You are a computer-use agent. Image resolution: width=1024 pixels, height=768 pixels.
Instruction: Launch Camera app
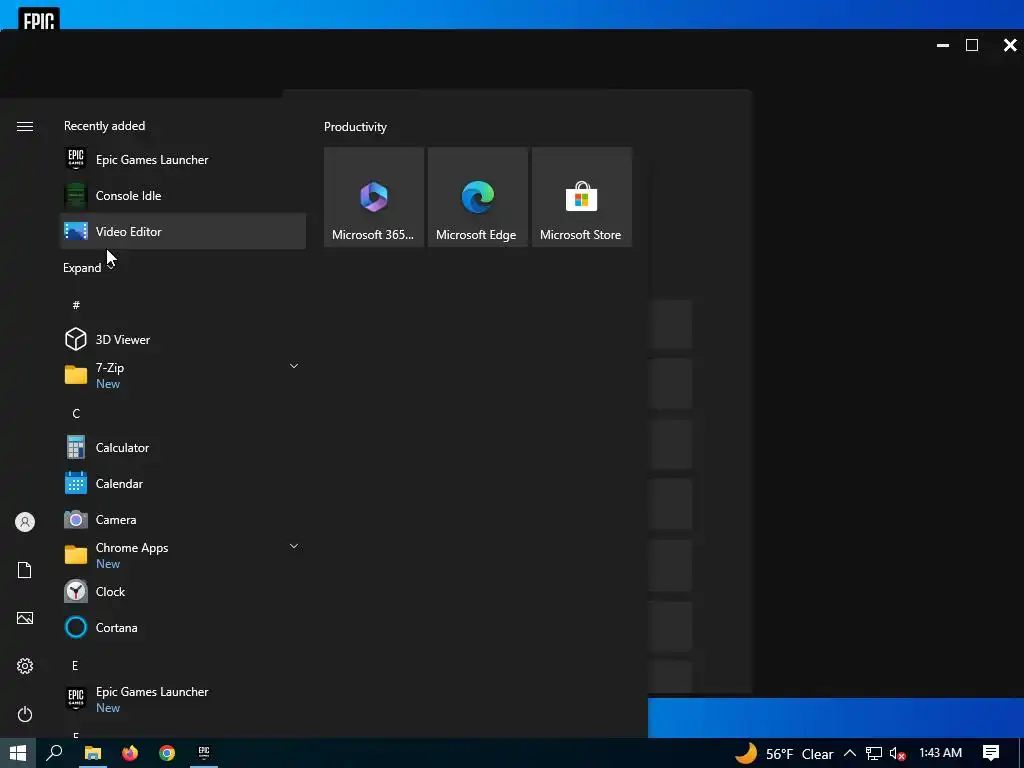point(183,519)
